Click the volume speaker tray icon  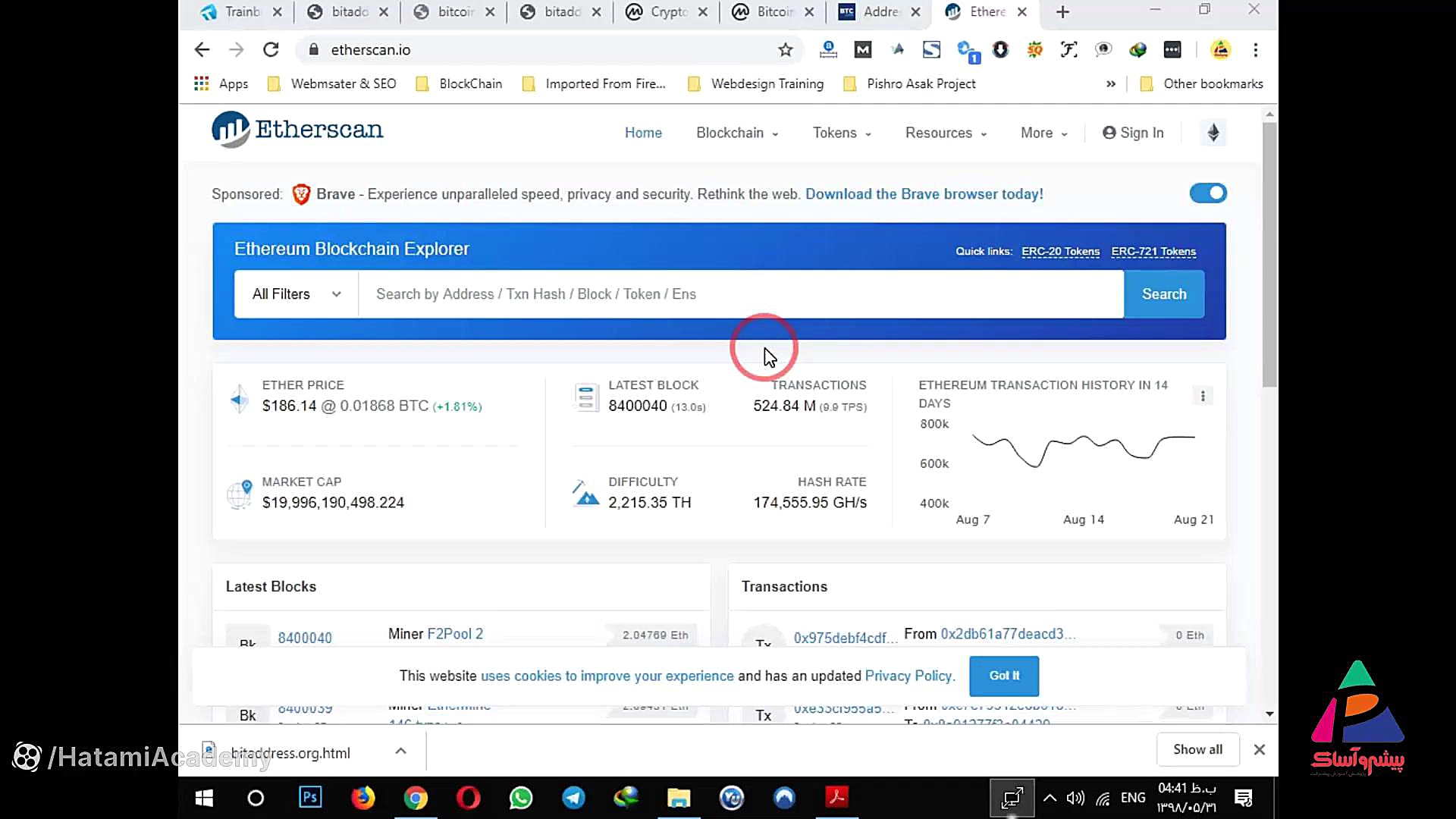click(x=1075, y=798)
